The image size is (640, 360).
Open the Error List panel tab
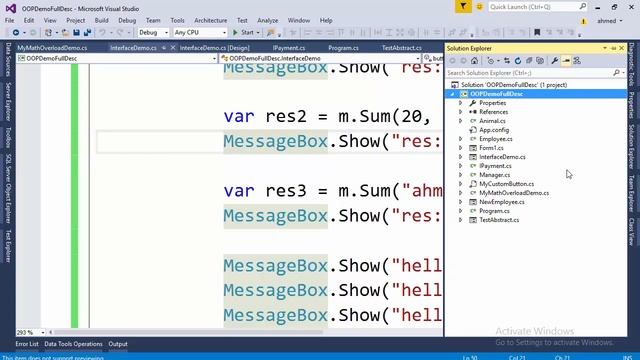pos(27,344)
